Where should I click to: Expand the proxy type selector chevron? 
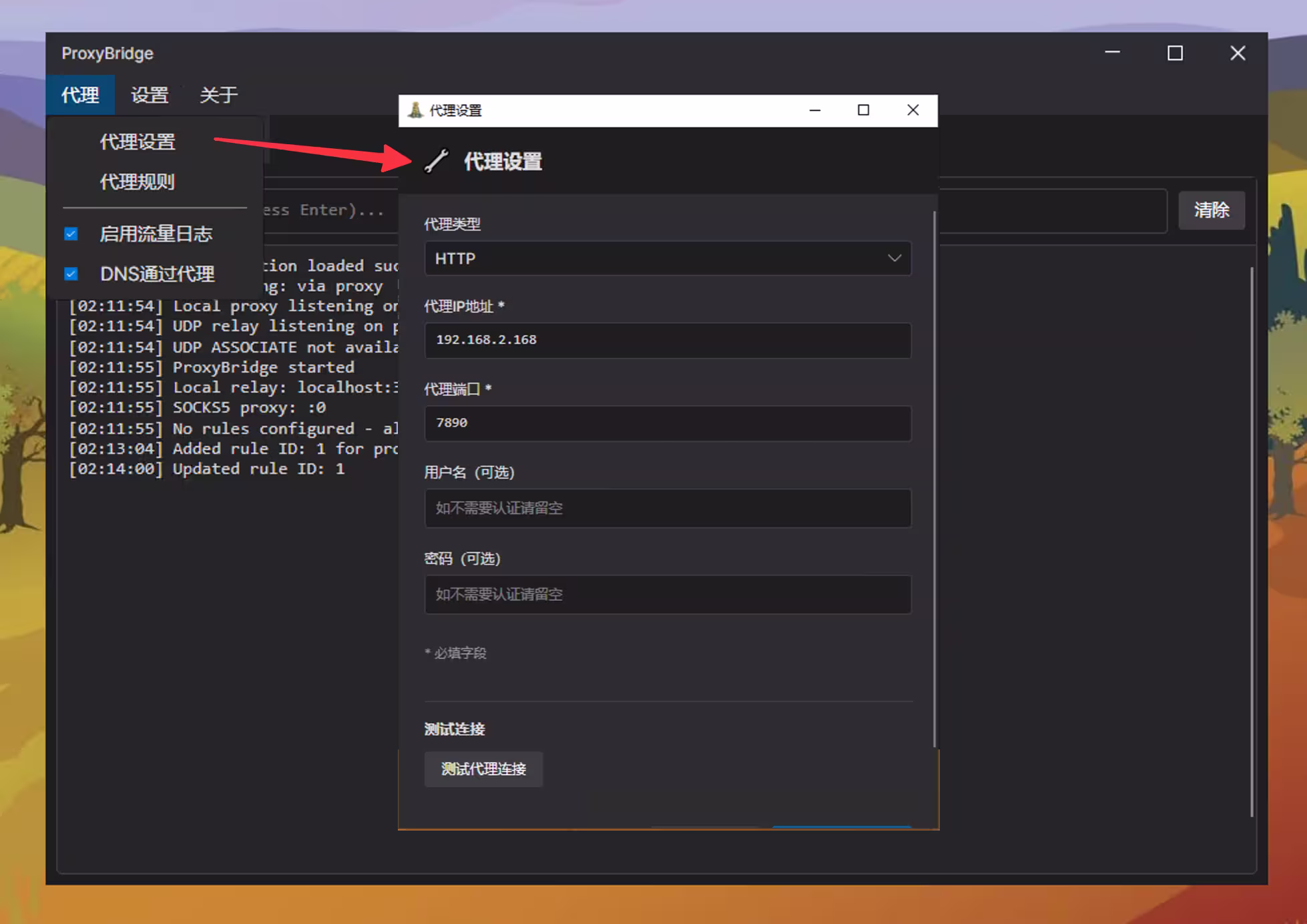pos(895,258)
